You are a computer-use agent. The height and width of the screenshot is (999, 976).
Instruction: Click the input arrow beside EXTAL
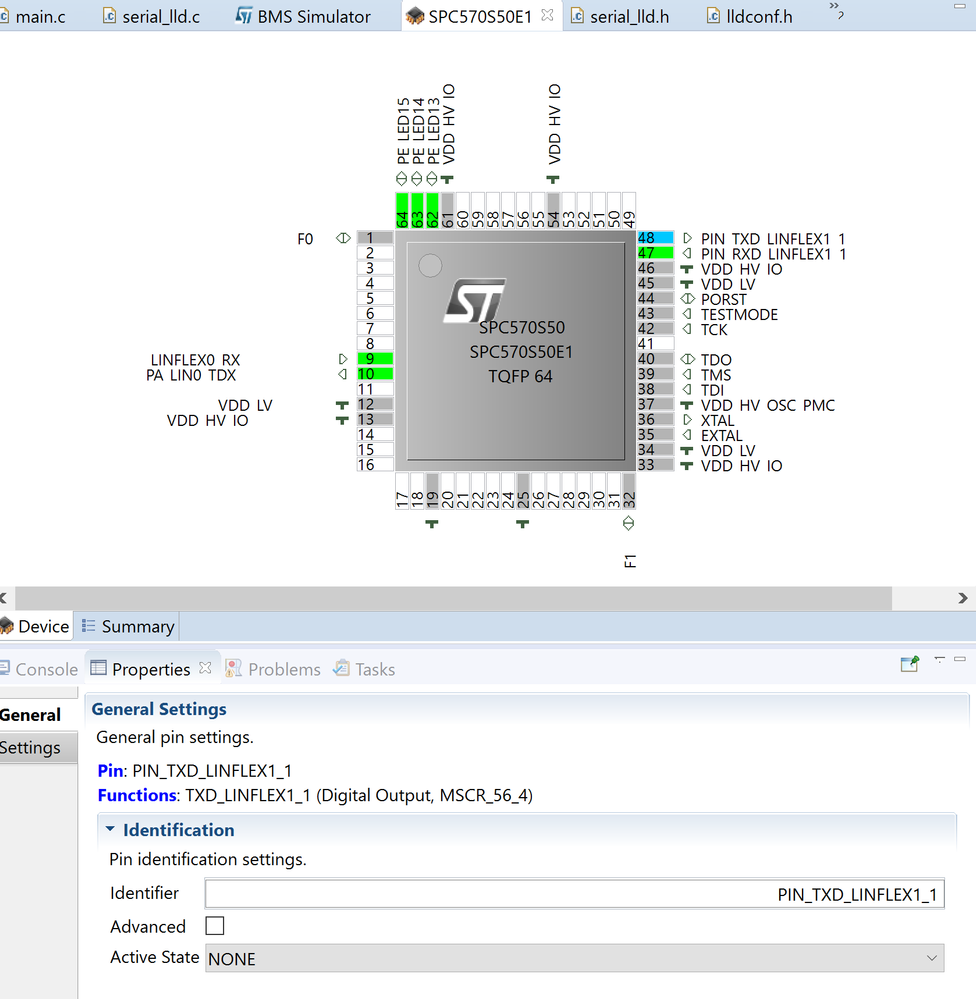pyautogui.click(x=687, y=435)
